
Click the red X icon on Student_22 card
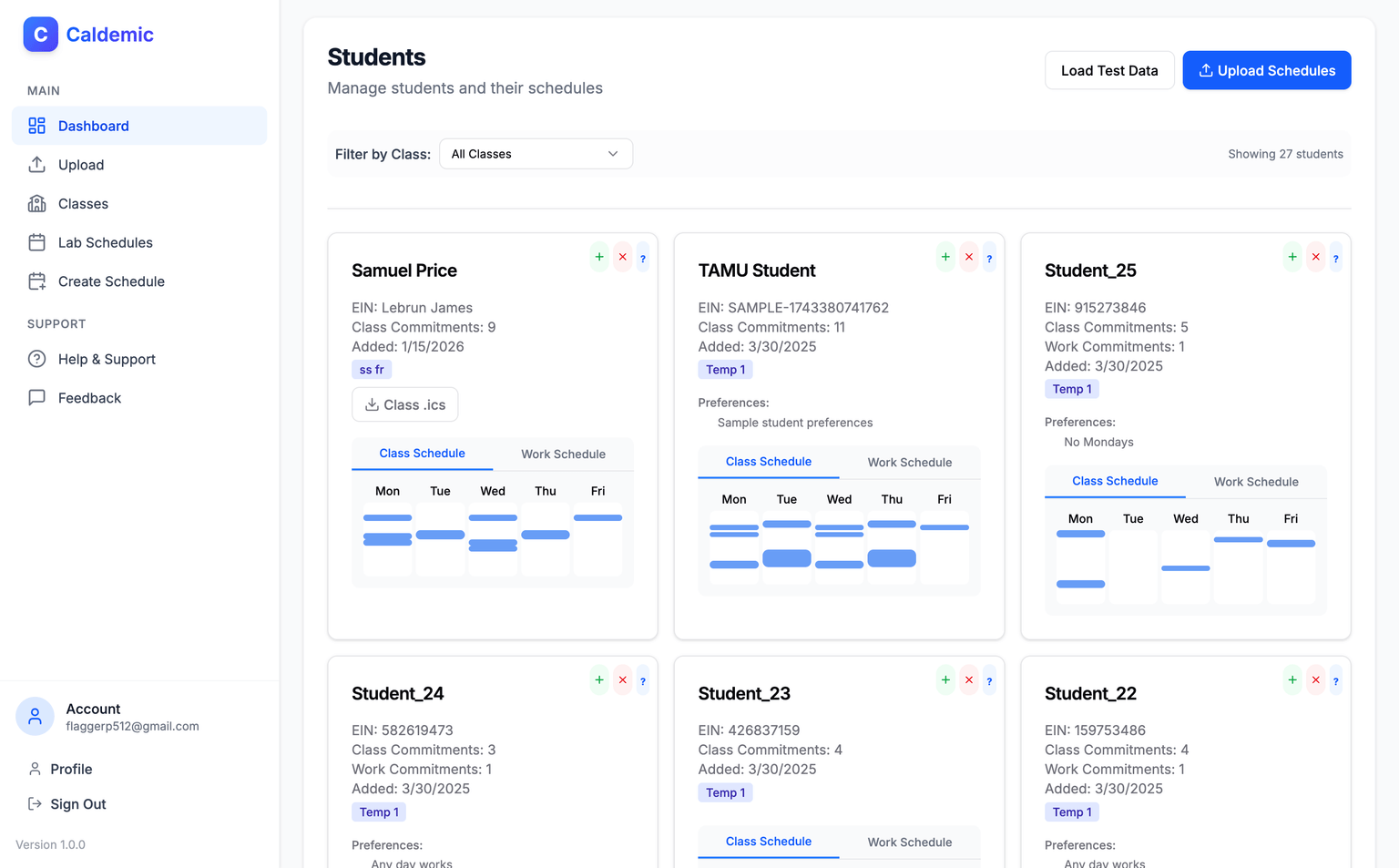pyautogui.click(x=1316, y=679)
